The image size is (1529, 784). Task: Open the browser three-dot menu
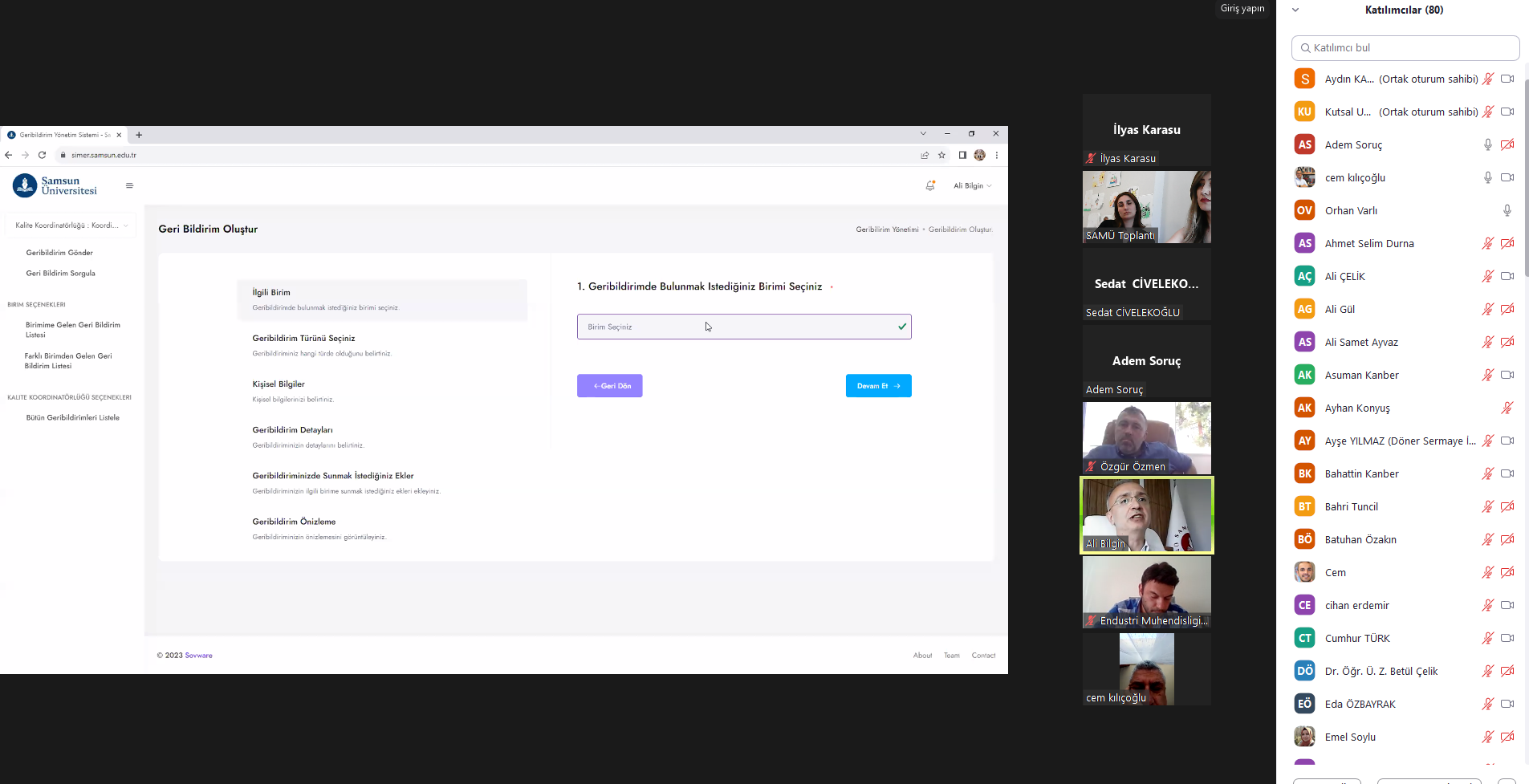[x=997, y=155]
